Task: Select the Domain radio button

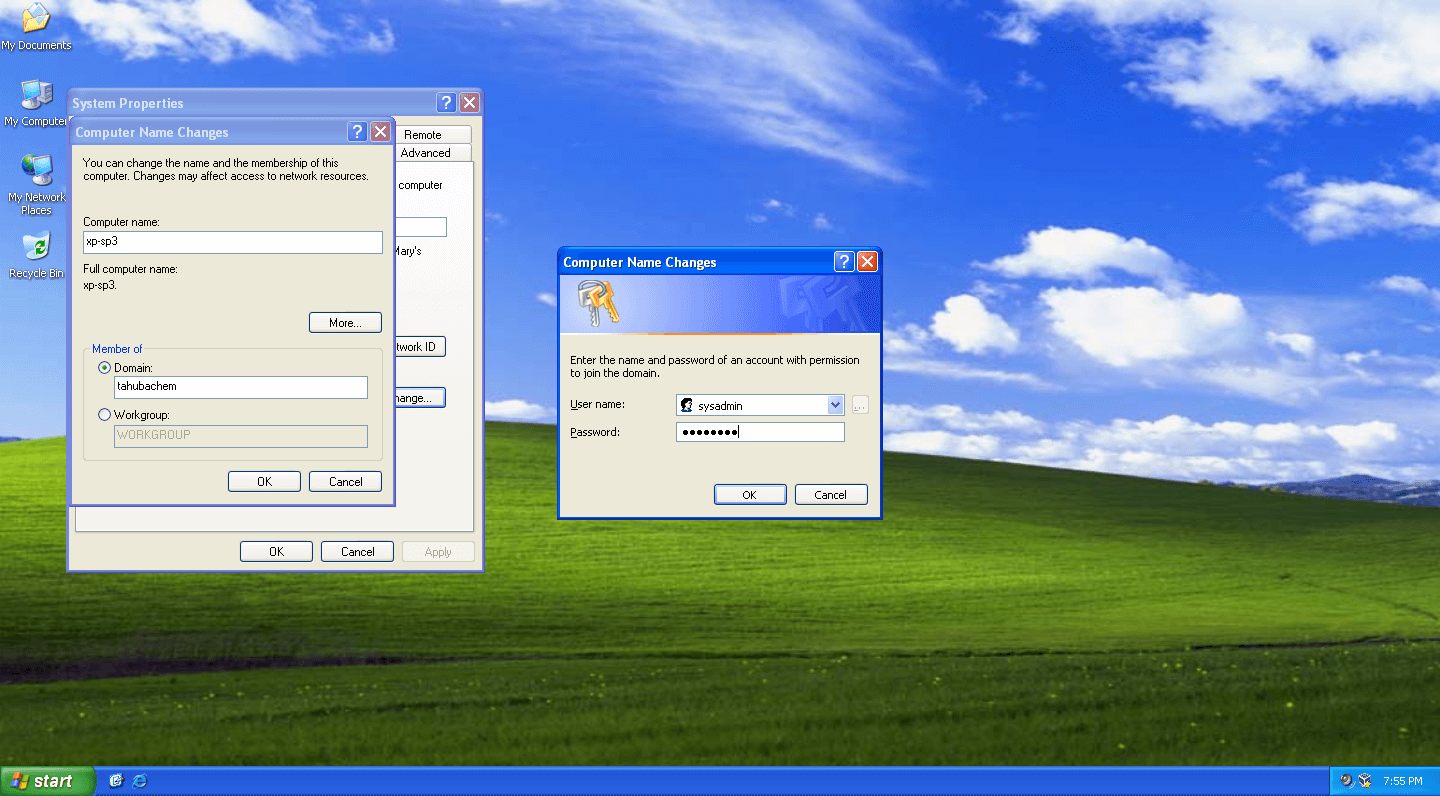Action: pyautogui.click(x=105, y=368)
